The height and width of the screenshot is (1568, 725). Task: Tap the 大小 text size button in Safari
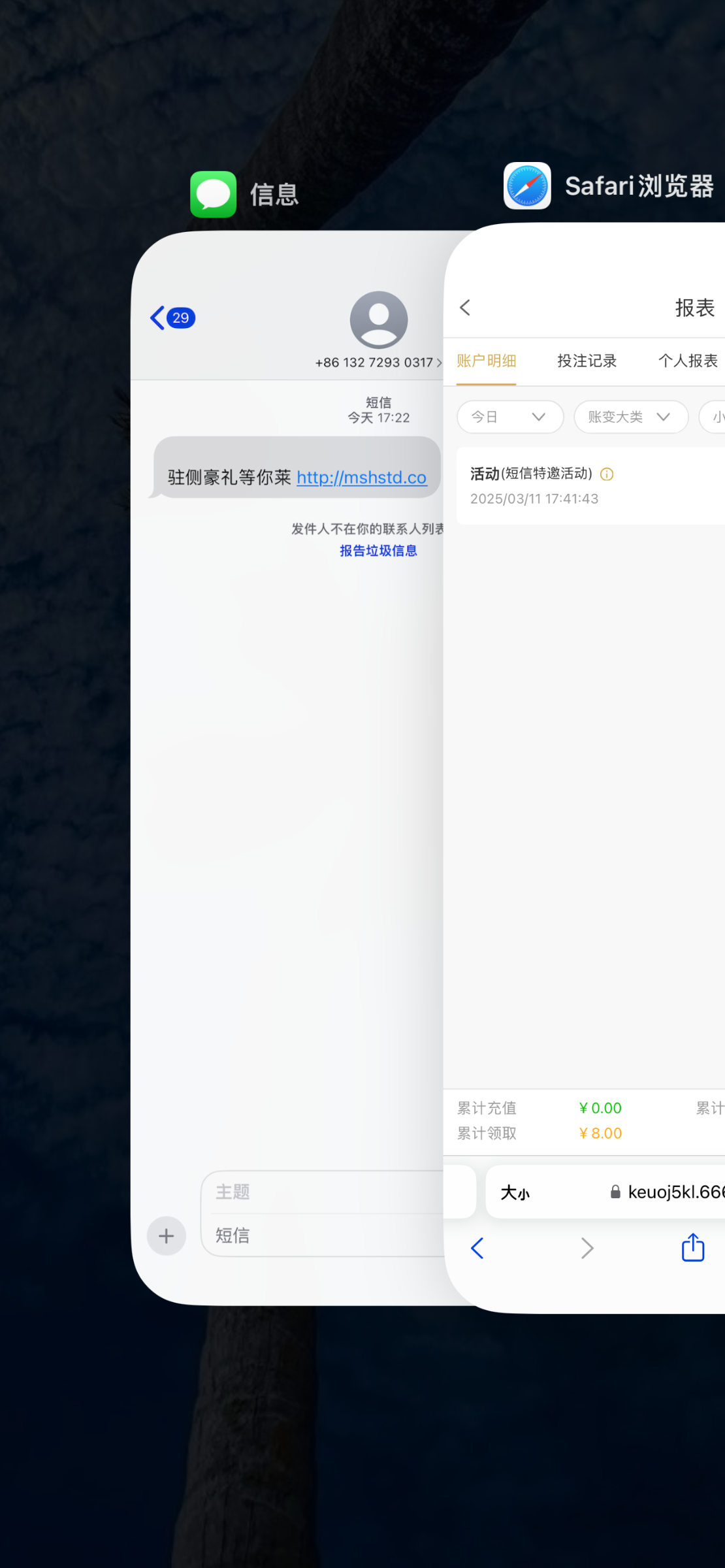pos(515,1193)
